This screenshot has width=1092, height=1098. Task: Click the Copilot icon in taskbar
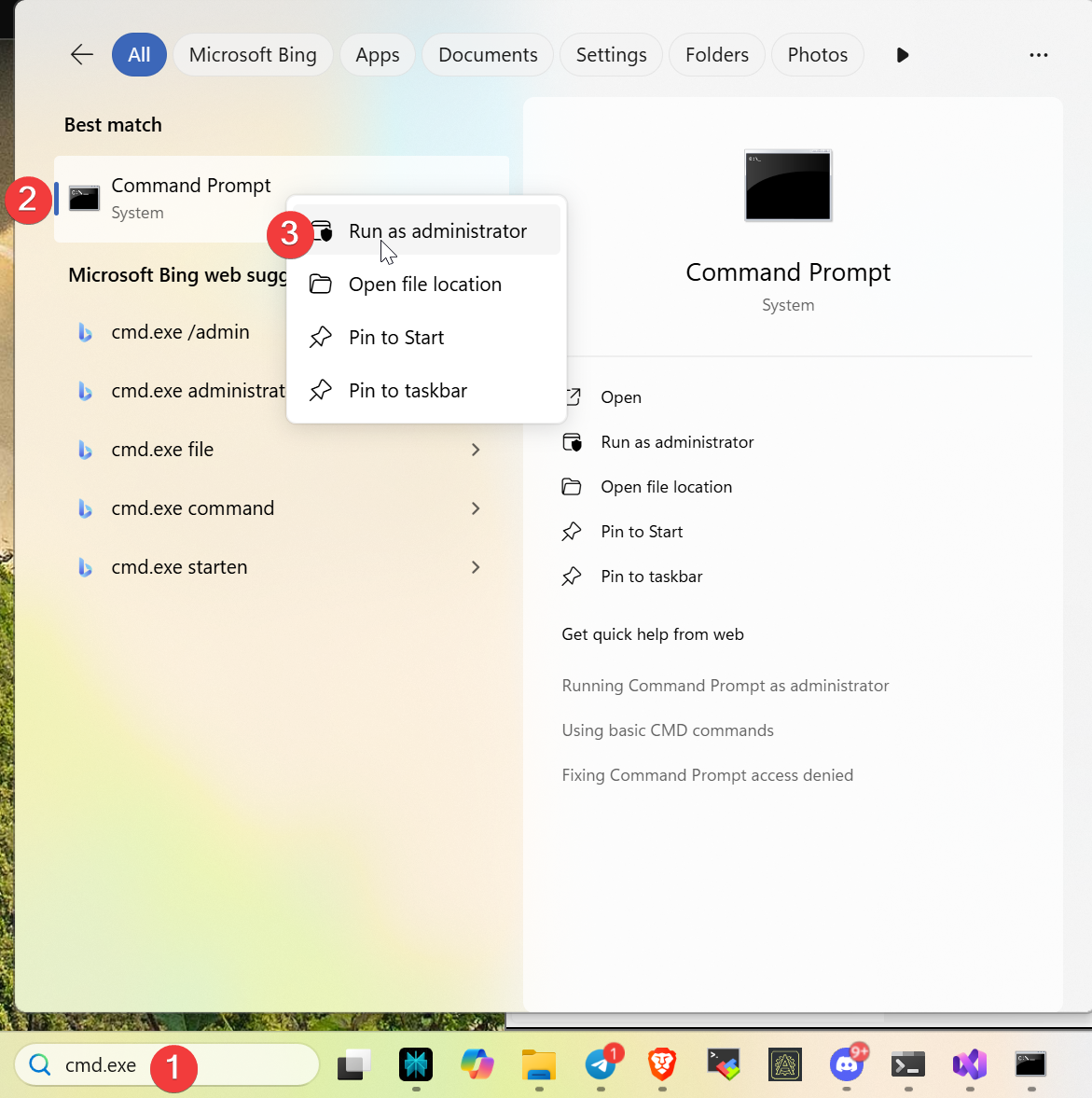pos(477,1064)
